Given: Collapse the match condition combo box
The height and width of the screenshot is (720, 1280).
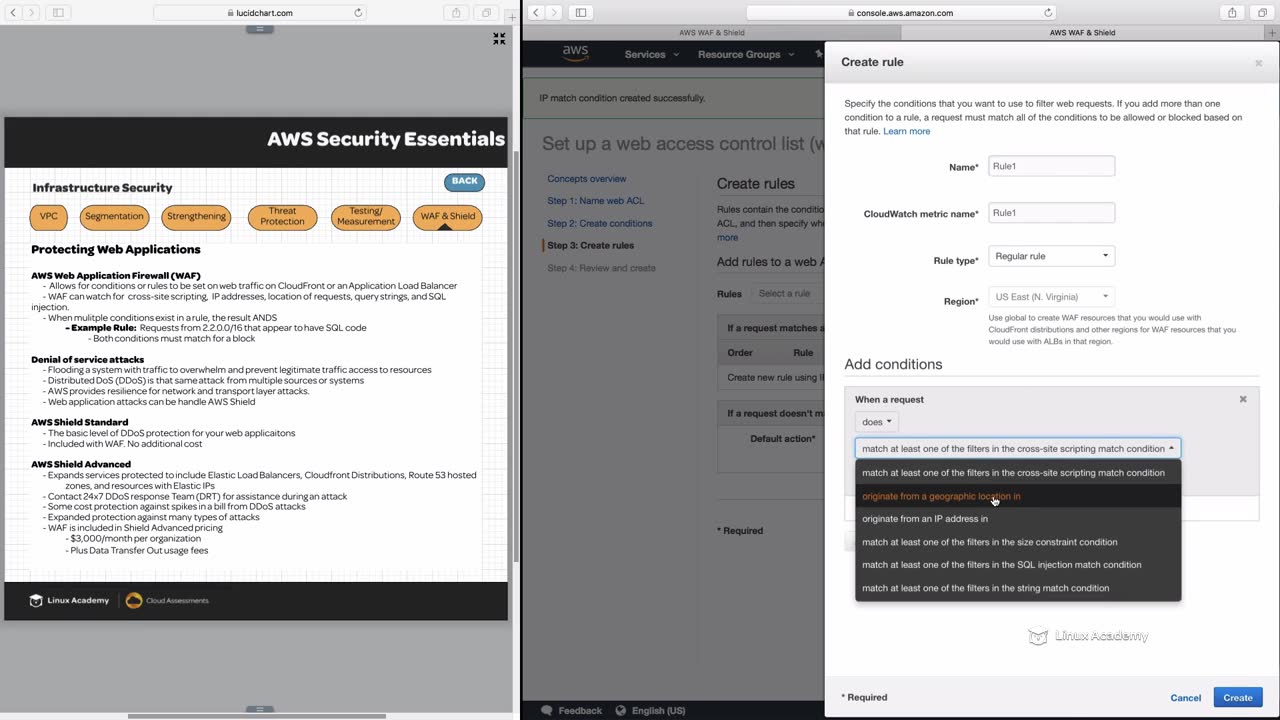Looking at the screenshot, I should coord(1018,449).
